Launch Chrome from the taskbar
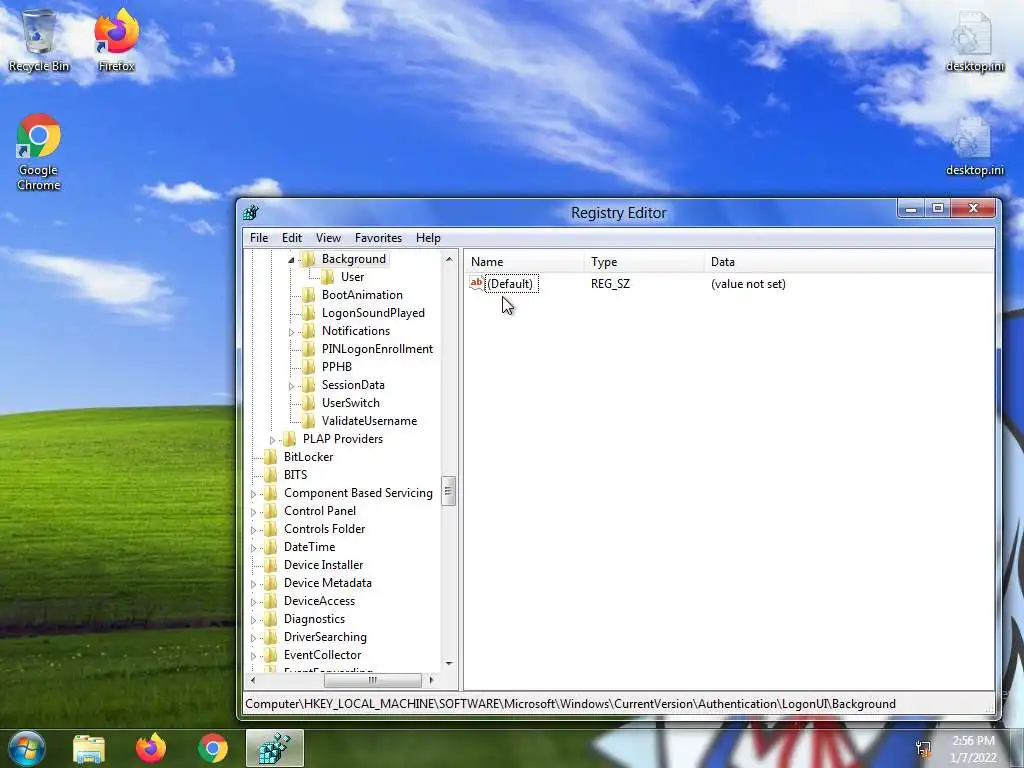The width and height of the screenshot is (1024, 768). [213, 748]
